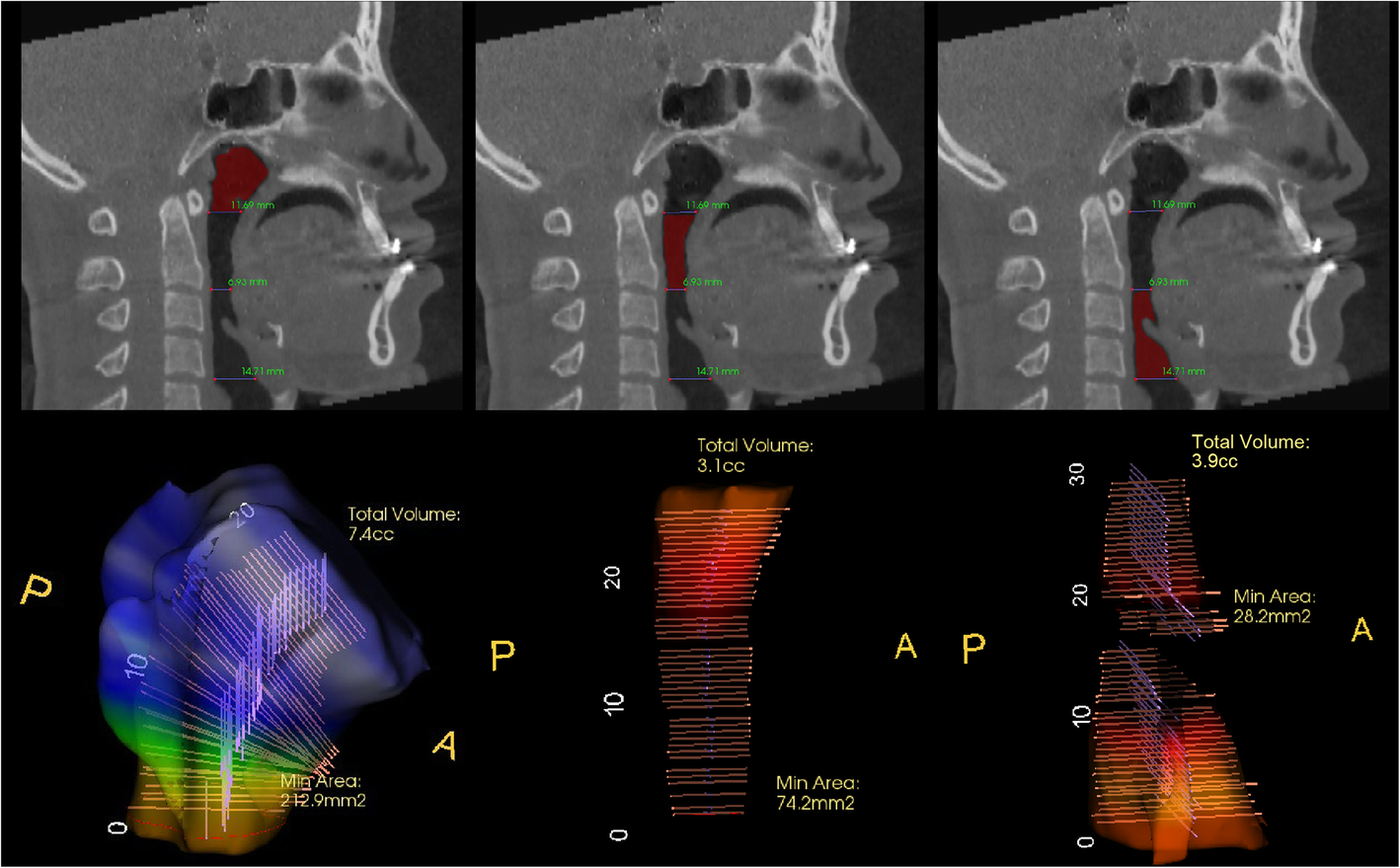Viewport: 1400px width, 868px height.
Task: Select the 'Min Area: 74.2mm2' annotation
Action: pyautogui.click(x=817, y=793)
